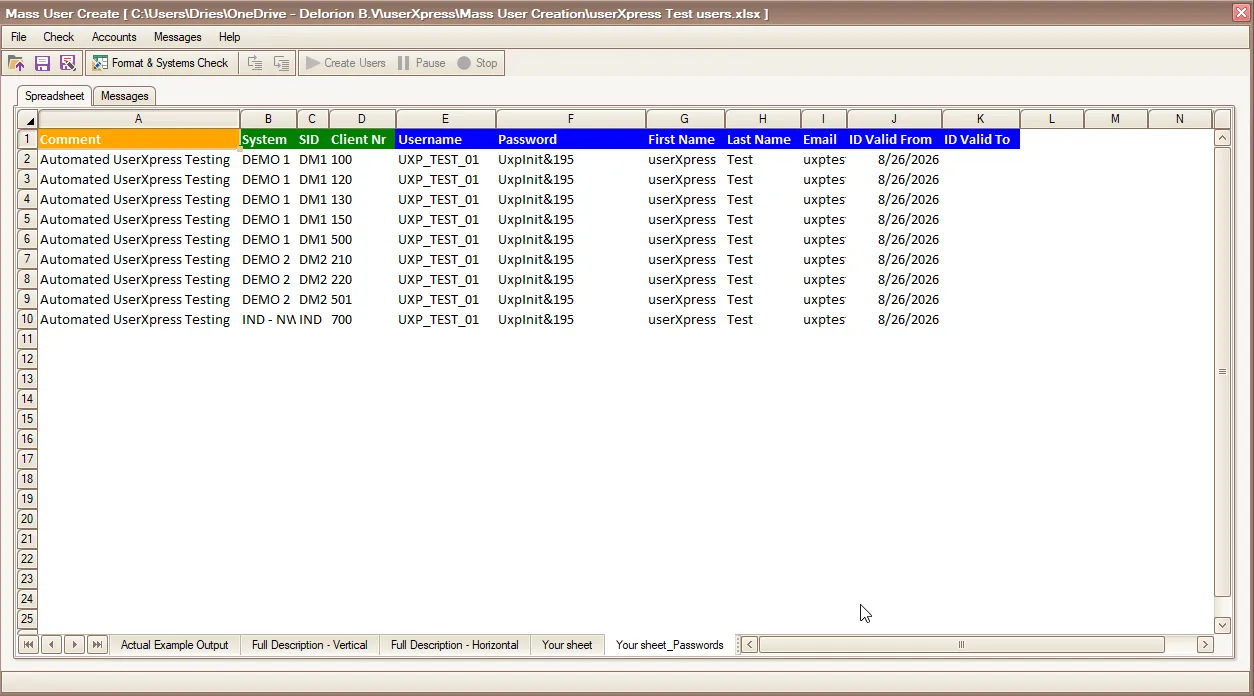Click the Client Nr header cell
The height and width of the screenshot is (696, 1254).
[x=362, y=139]
